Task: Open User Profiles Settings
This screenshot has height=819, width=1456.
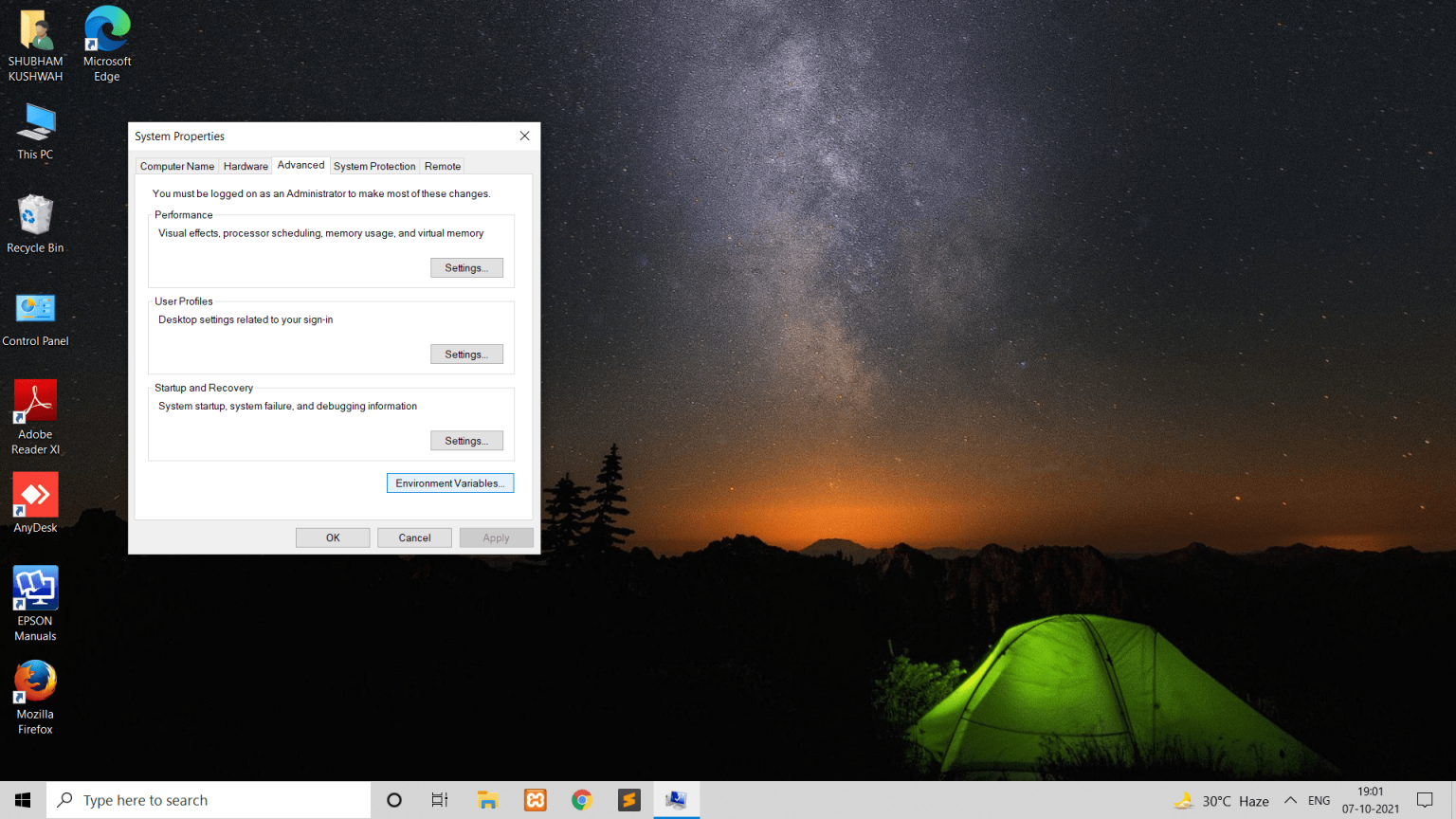Action: [x=466, y=355]
